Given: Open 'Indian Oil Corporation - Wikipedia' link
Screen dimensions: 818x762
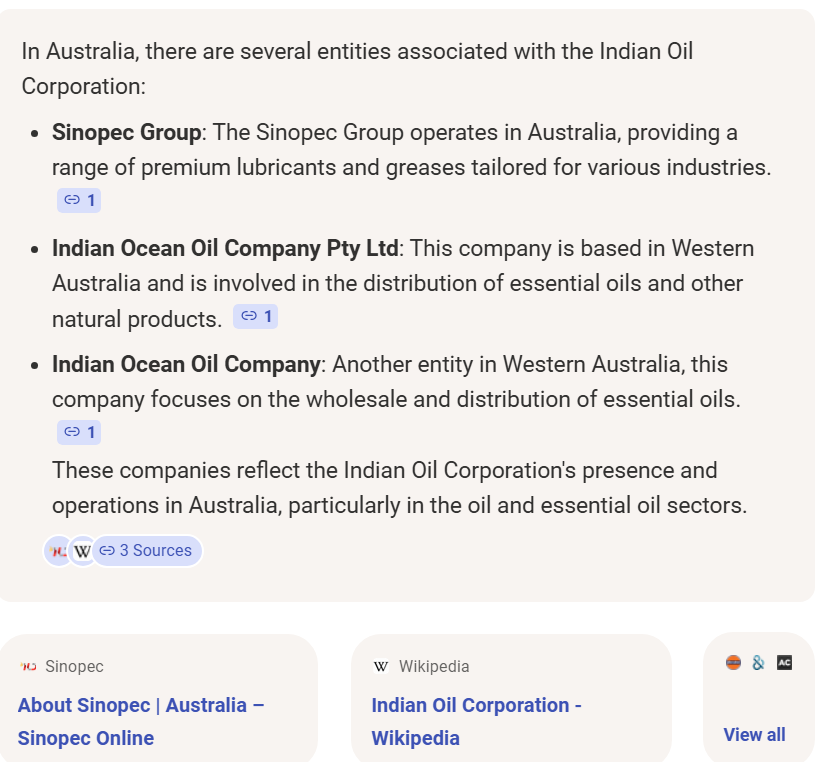Looking at the screenshot, I should (476, 721).
